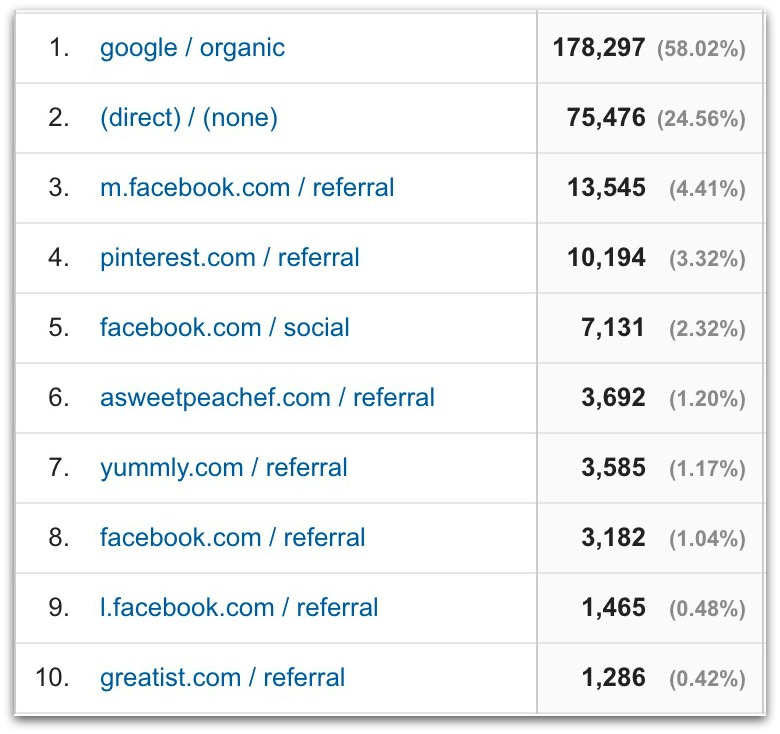Viewport: 780px width, 734px height.
Task: Click the 13,545 sessions figure
Action: [605, 188]
